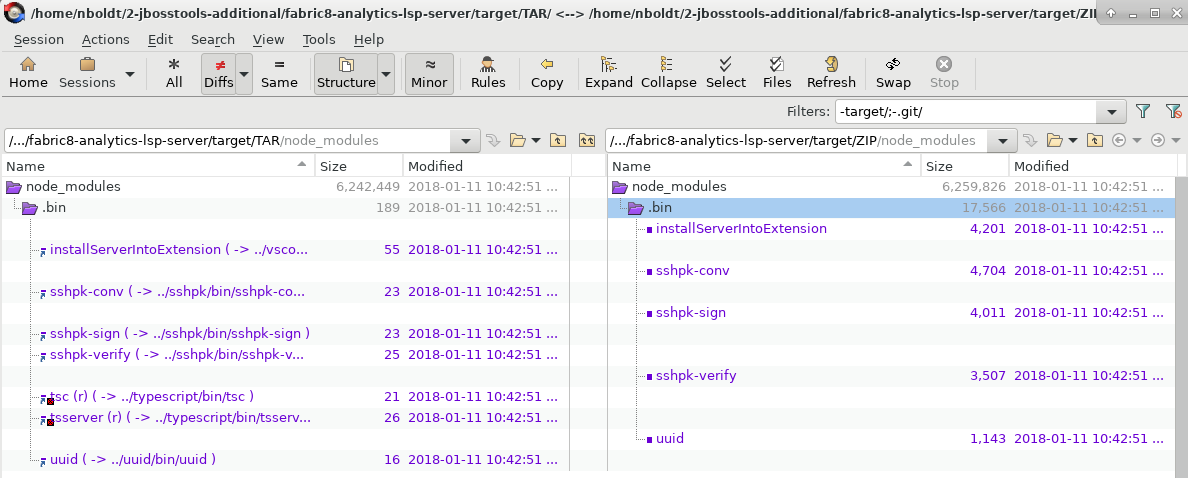Select node_modules folder in right pane
Viewport: 1188px width, 478px height.
[x=892, y=186]
